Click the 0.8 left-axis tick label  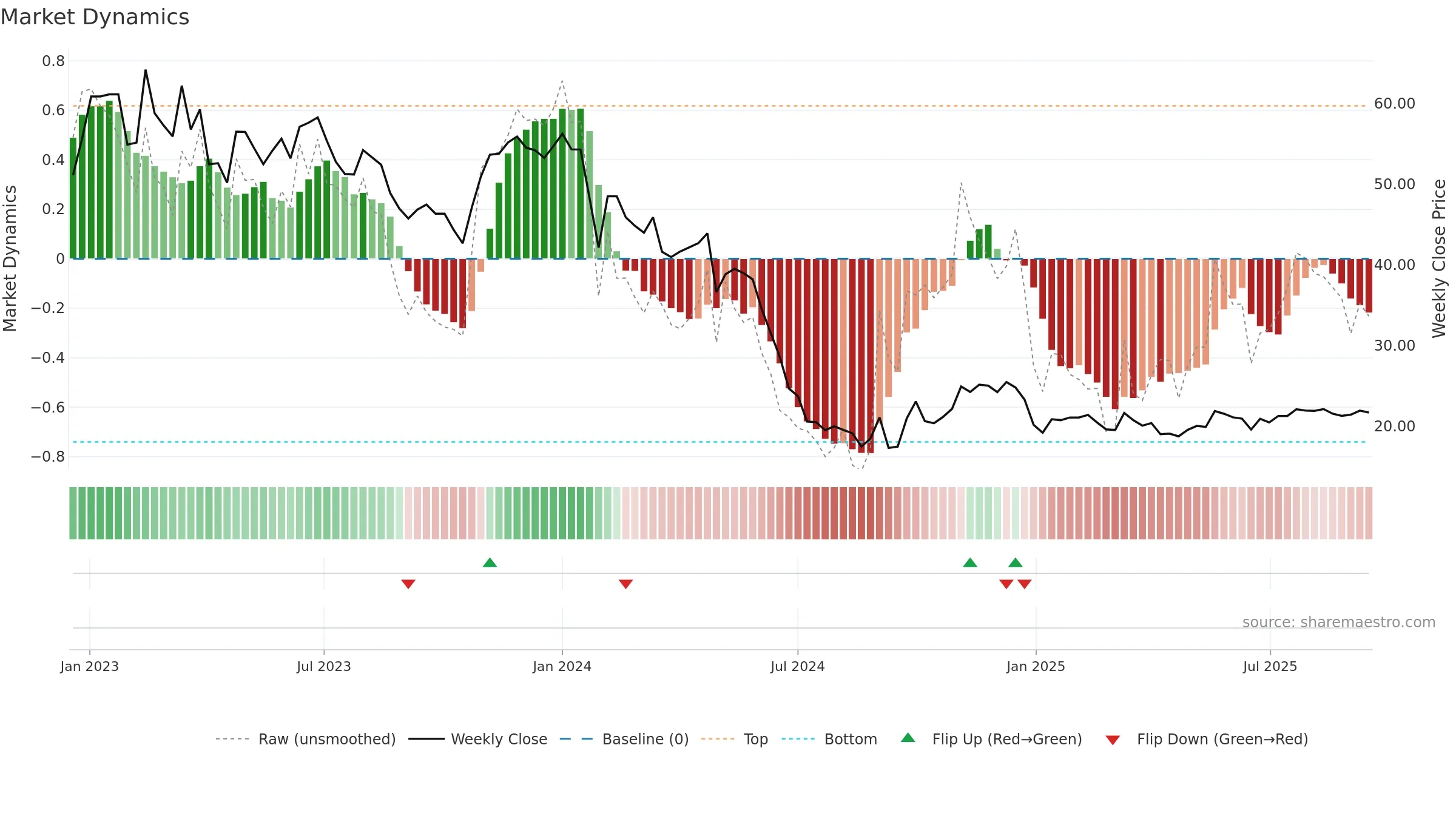[x=53, y=61]
